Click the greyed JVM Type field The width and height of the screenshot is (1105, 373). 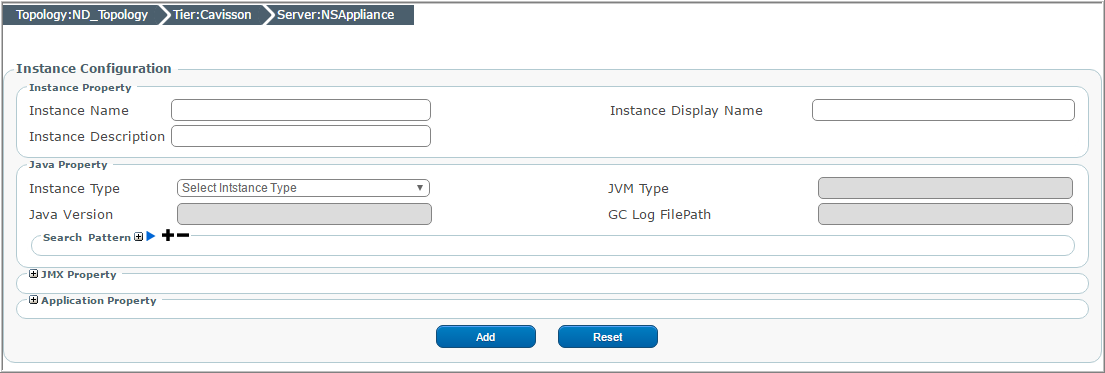945,188
